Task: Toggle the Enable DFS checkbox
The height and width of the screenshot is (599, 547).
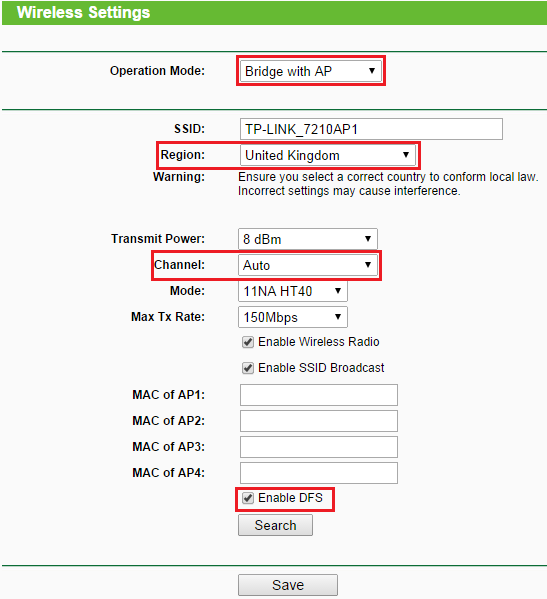Action: click(x=248, y=498)
